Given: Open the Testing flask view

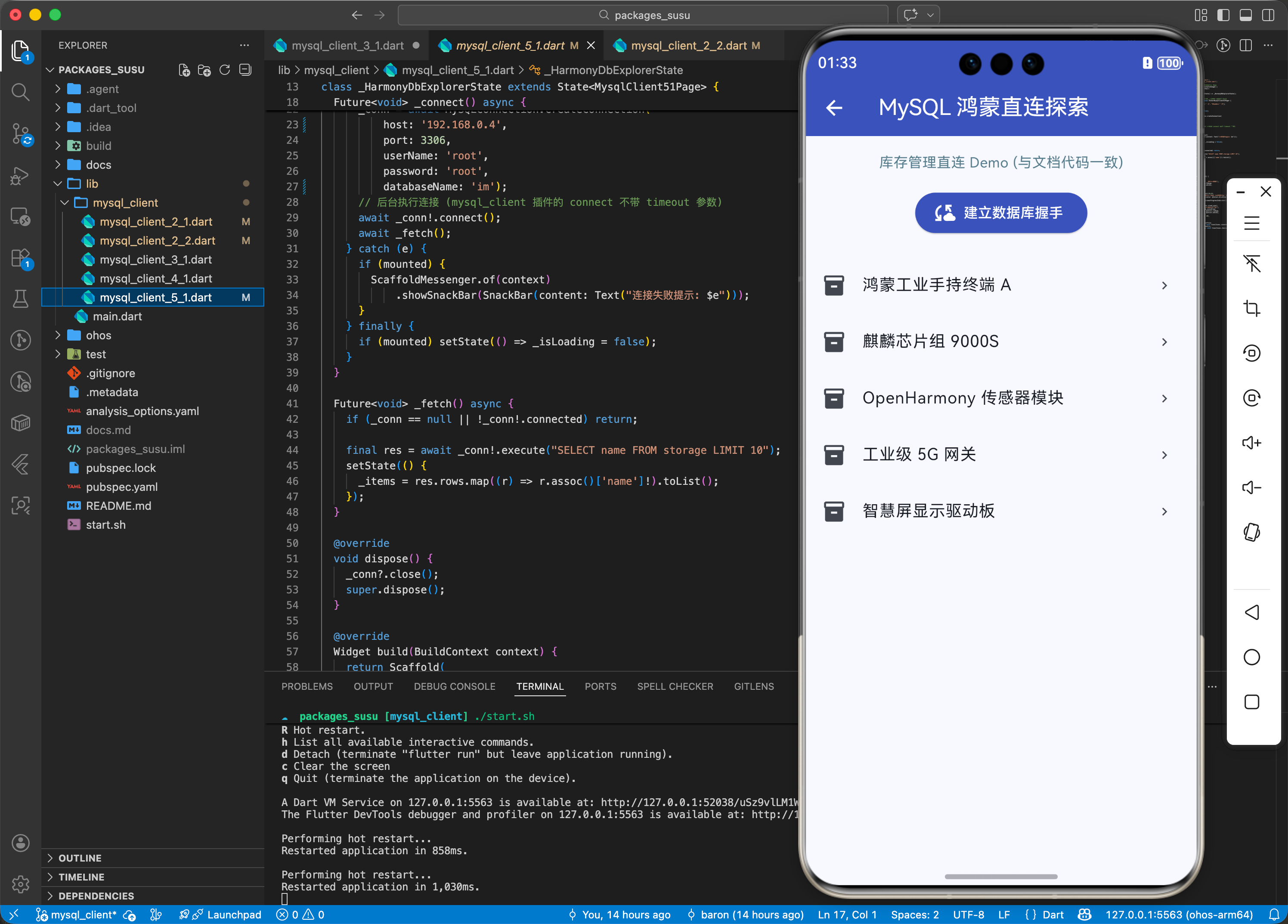Looking at the screenshot, I should [20, 299].
